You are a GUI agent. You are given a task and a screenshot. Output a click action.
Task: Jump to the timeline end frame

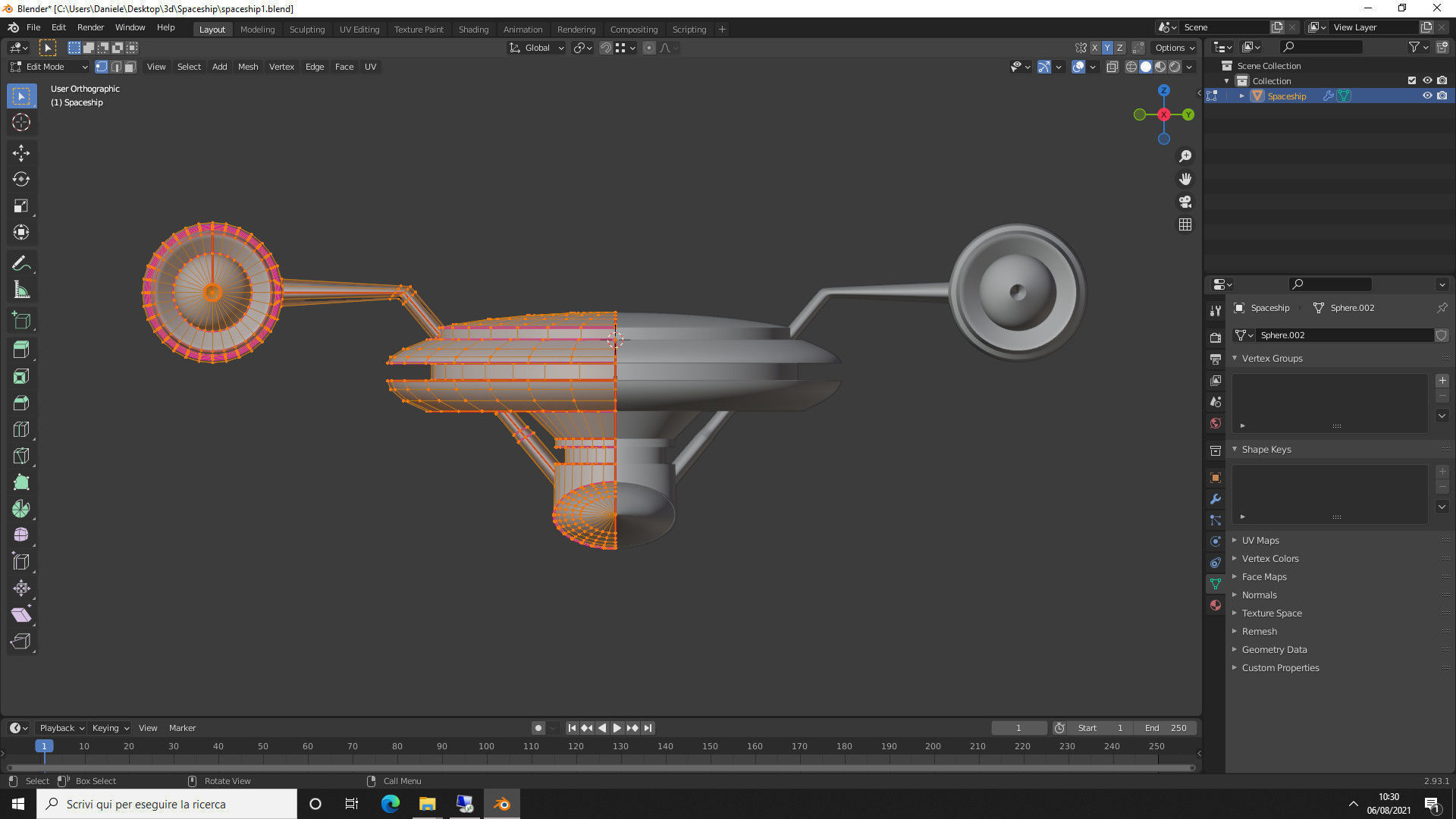[x=648, y=728]
